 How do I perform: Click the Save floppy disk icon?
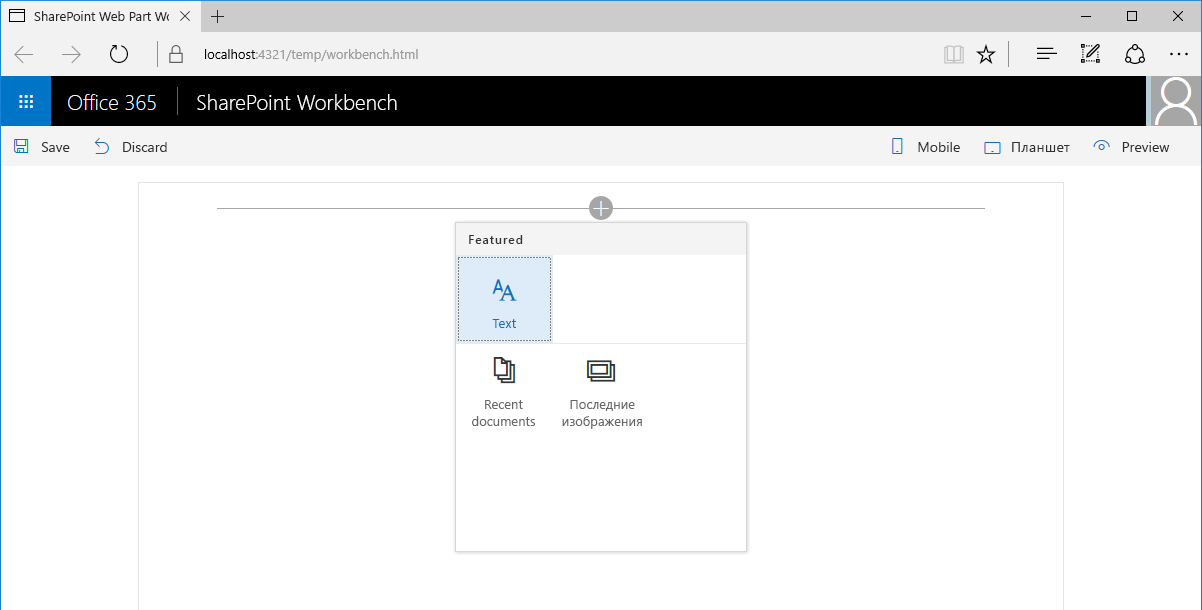(21, 147)
